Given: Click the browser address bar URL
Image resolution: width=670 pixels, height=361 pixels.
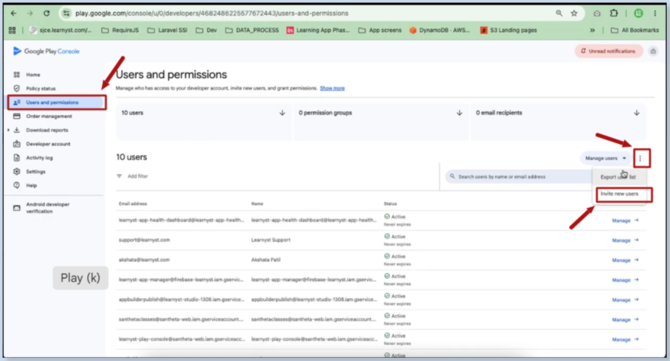Looking at the screenshot, I should tap(212, 13).
